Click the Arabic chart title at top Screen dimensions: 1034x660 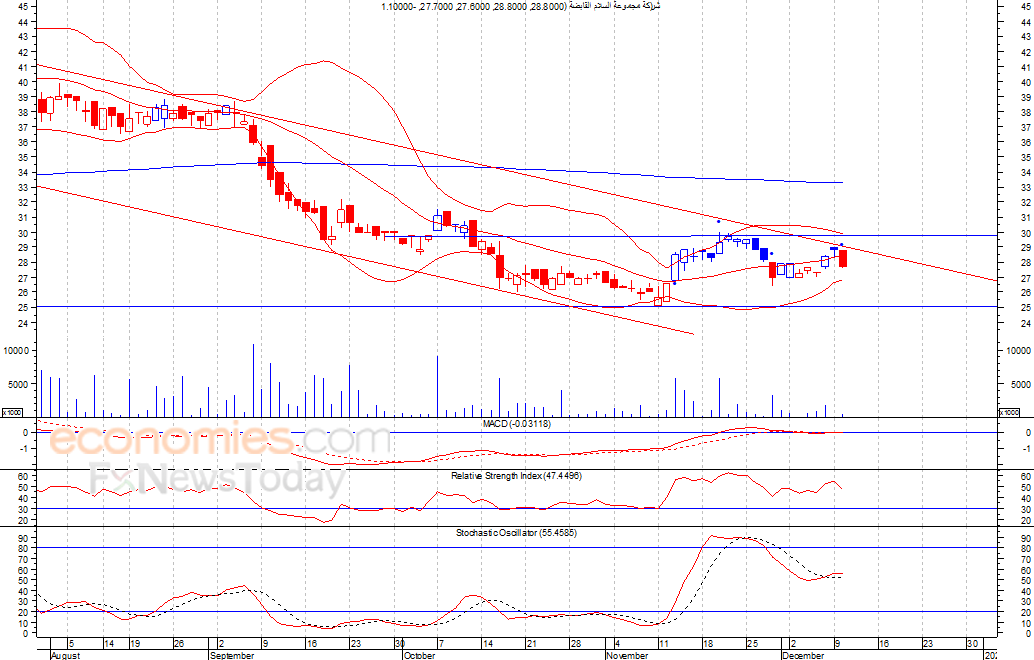point(520,7)
